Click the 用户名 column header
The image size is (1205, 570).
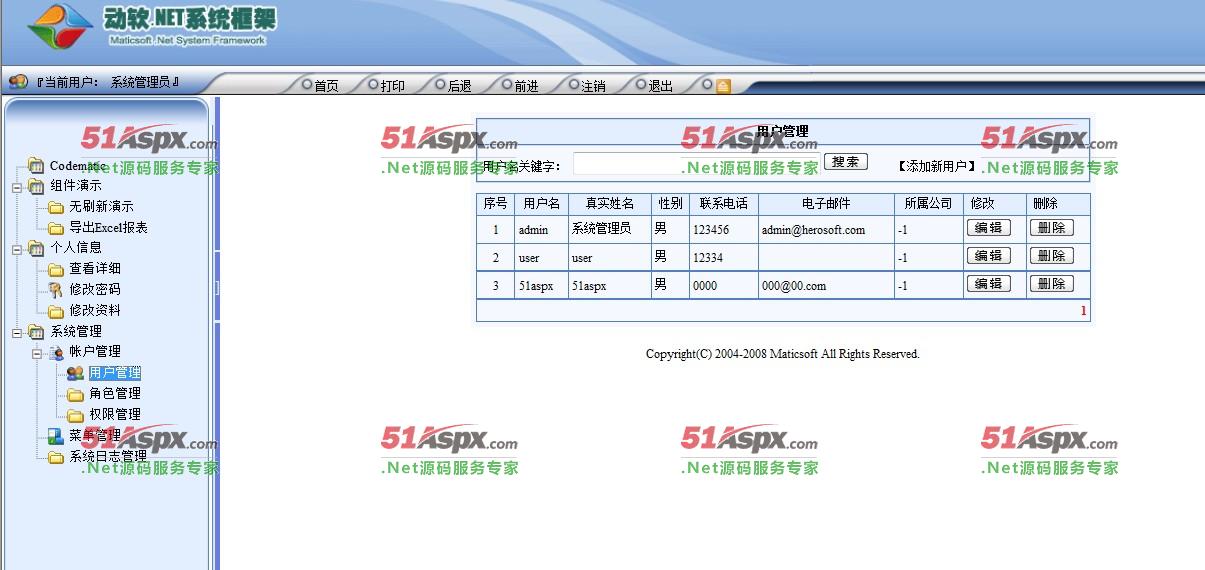(x=542, y=203)
